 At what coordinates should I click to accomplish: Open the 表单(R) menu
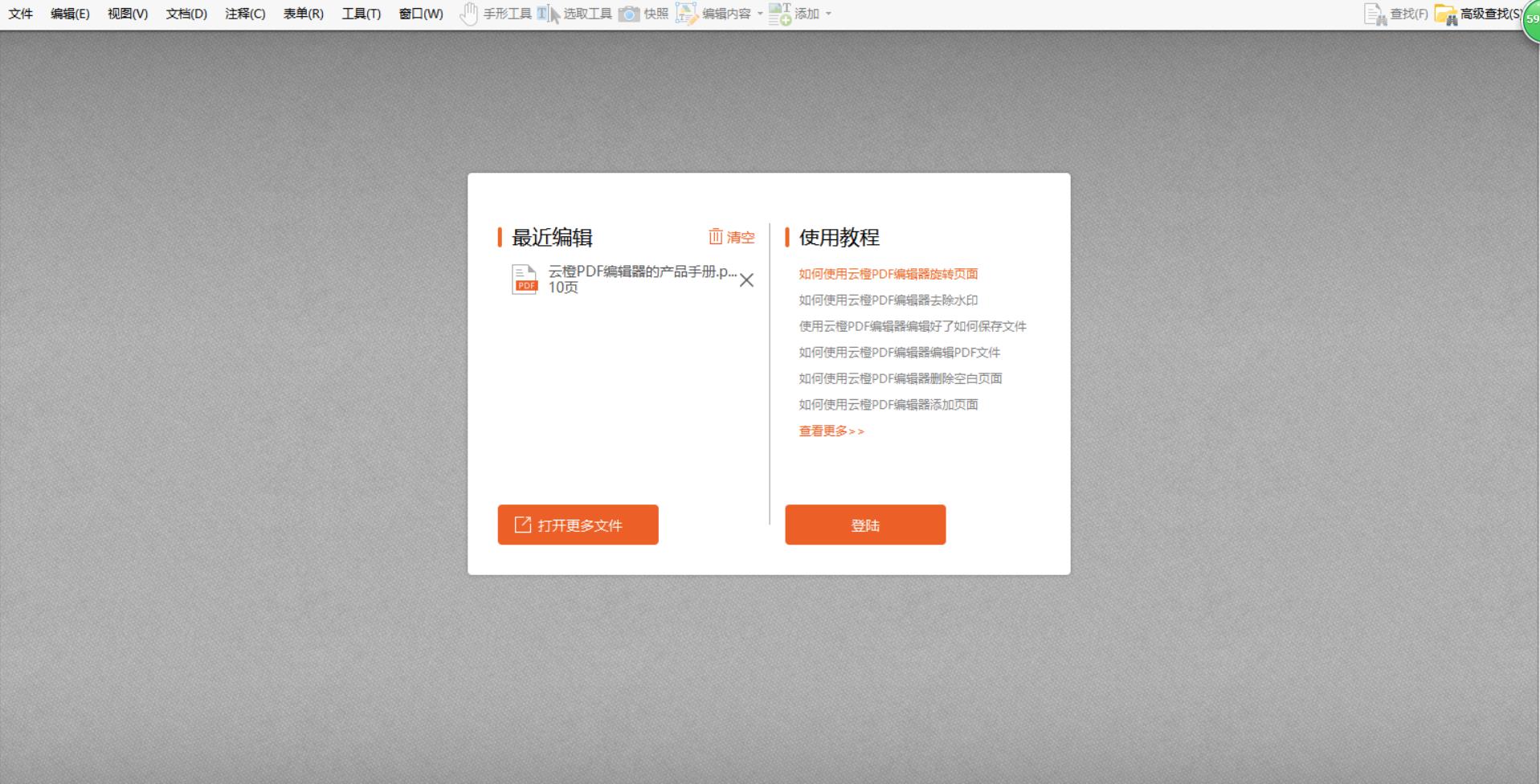tap(304, 14)
